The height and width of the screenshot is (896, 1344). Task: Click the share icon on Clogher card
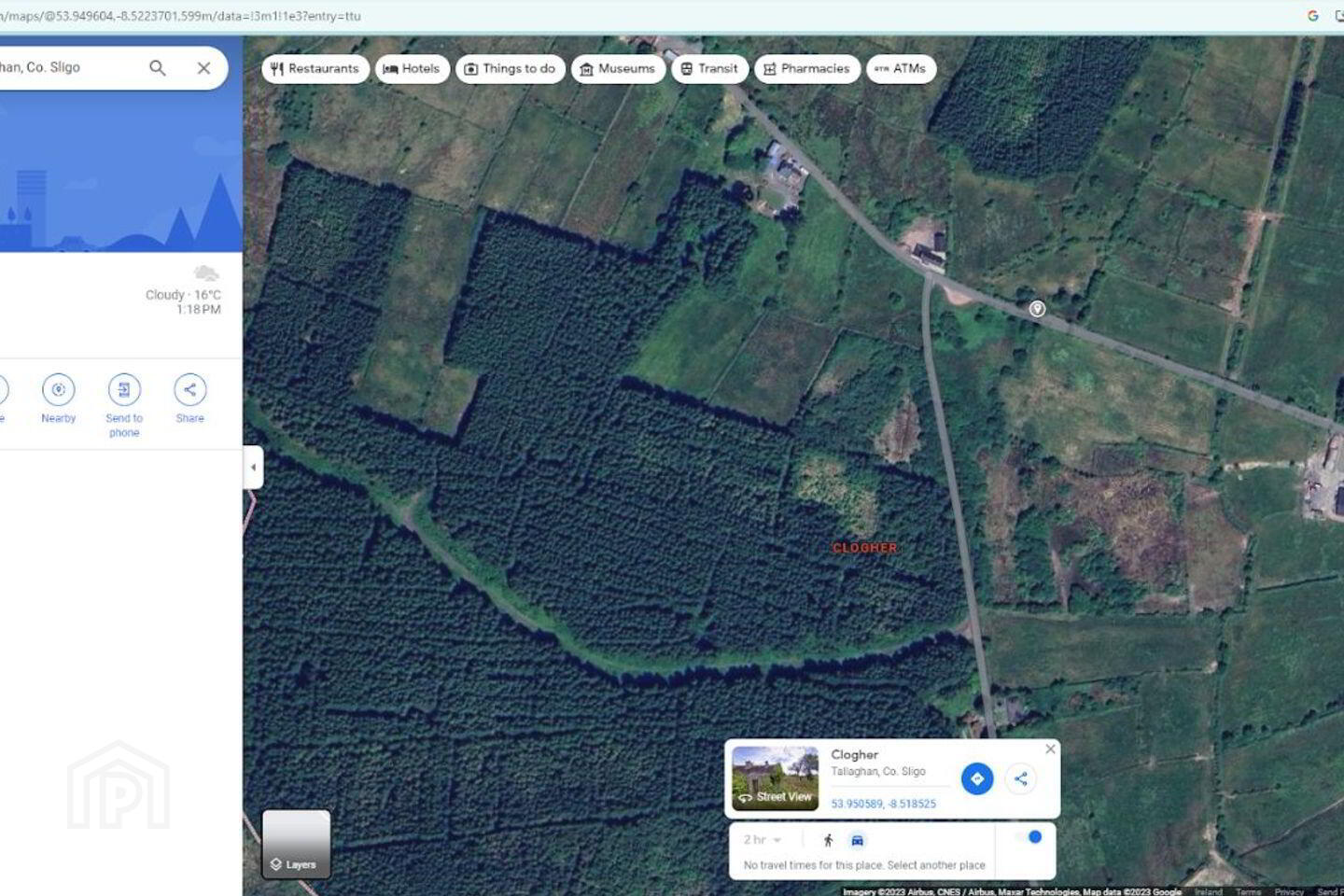(x=1021, y=778)
